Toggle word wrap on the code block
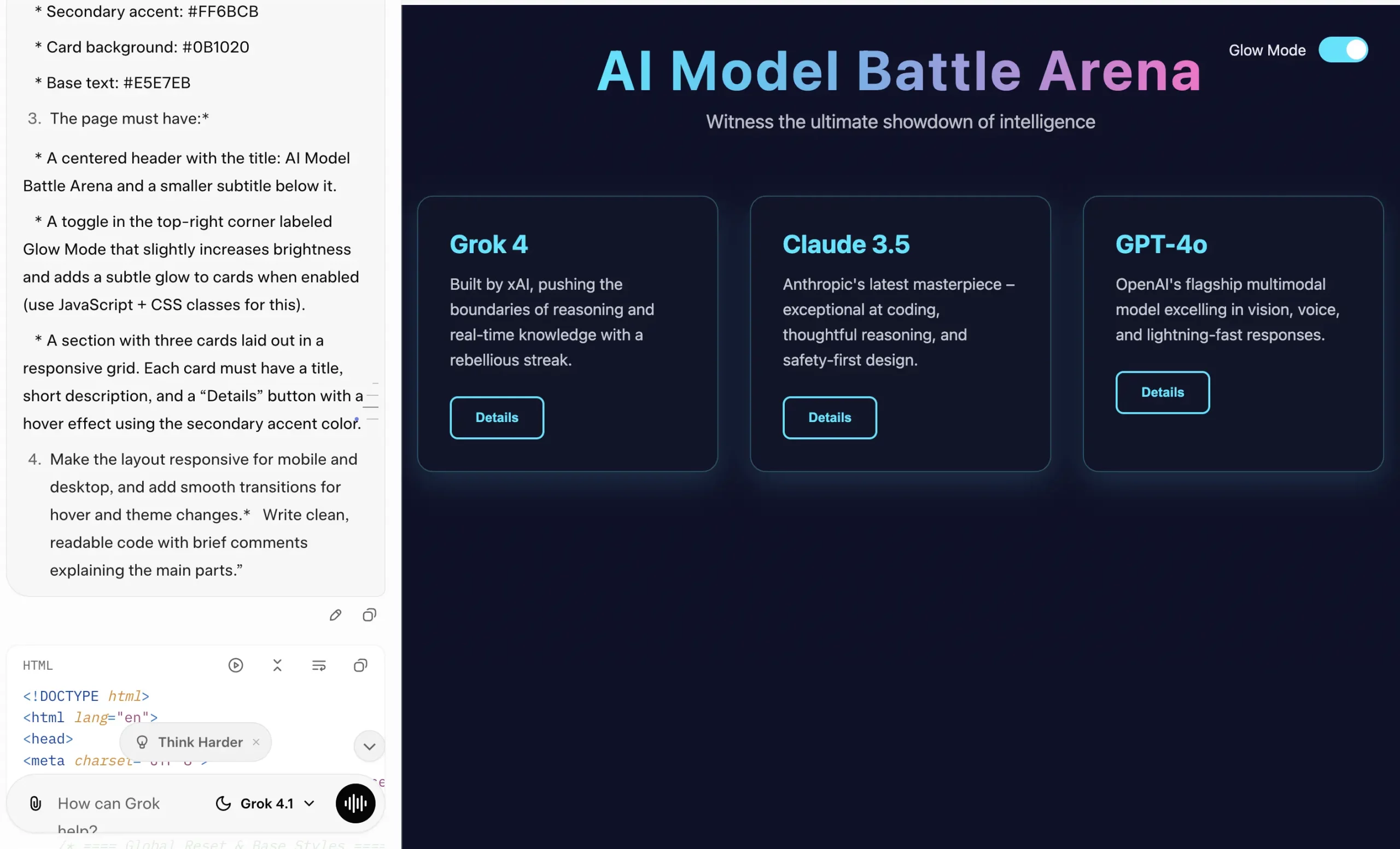 tap(319, 665)
